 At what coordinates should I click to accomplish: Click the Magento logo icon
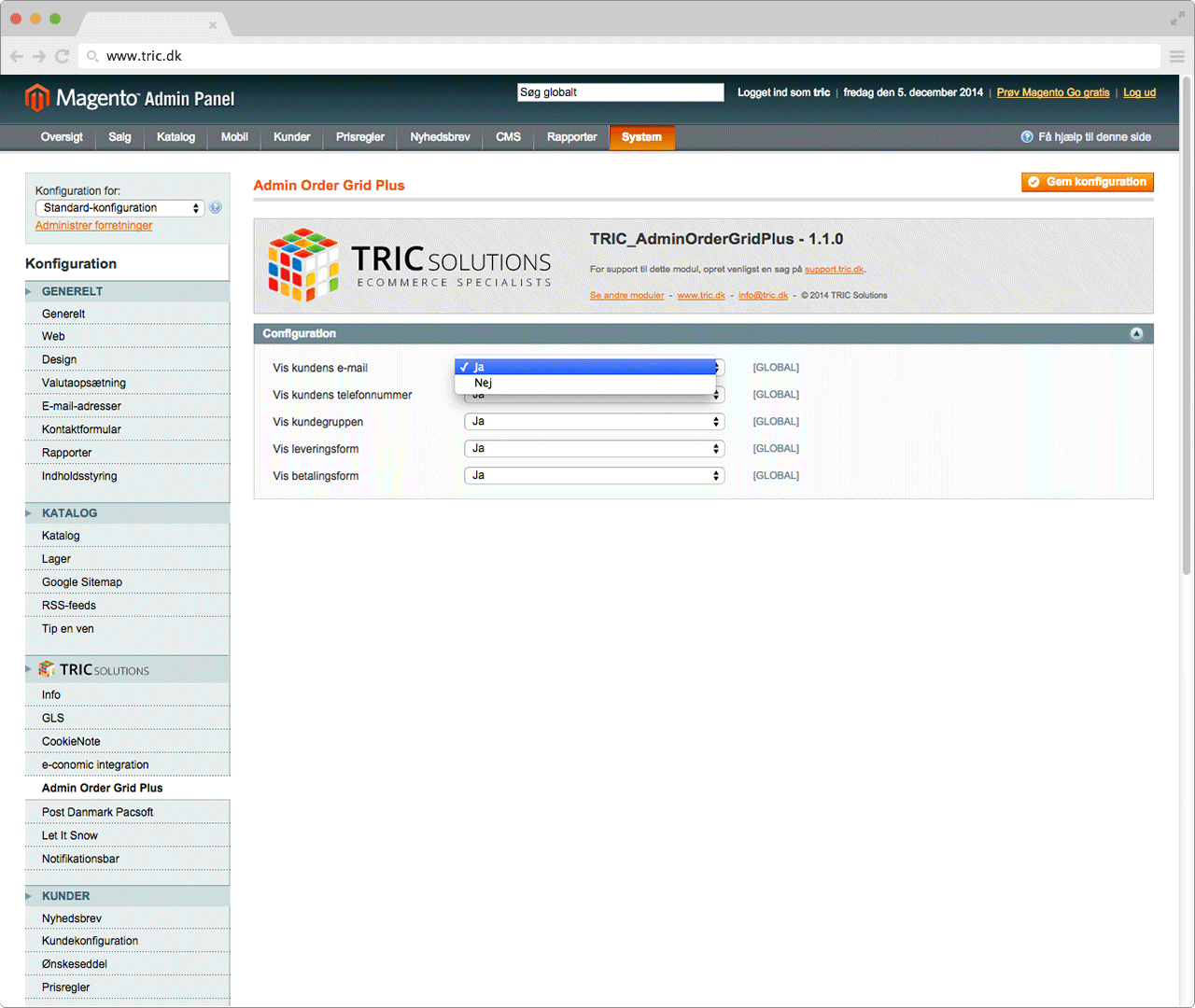click(x=36, y=98)
